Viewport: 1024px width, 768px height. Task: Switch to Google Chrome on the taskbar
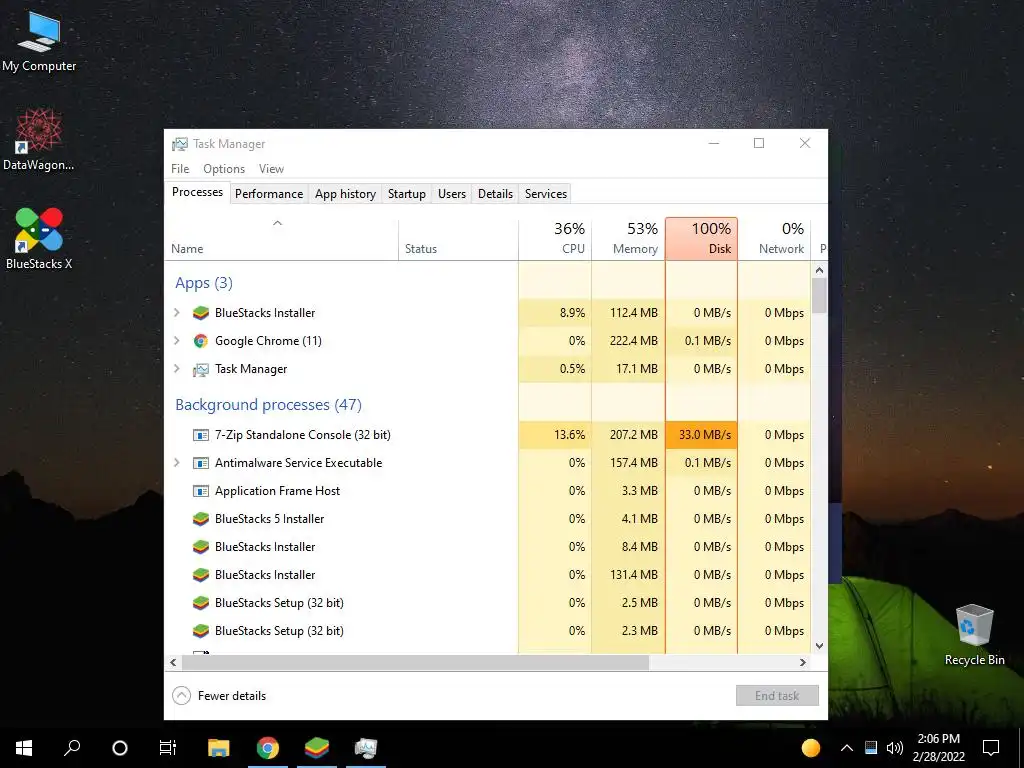[268, 748]
